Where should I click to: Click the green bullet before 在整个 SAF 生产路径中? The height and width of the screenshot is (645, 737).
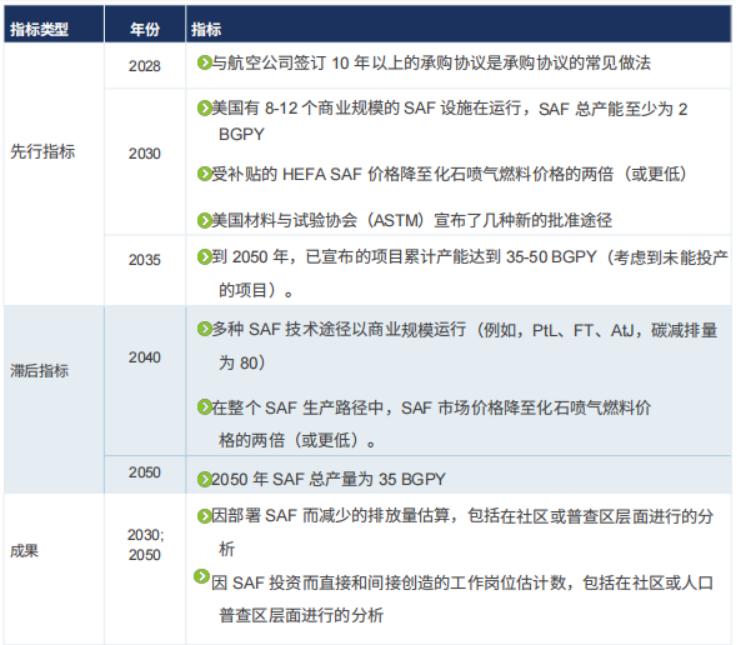204,407
